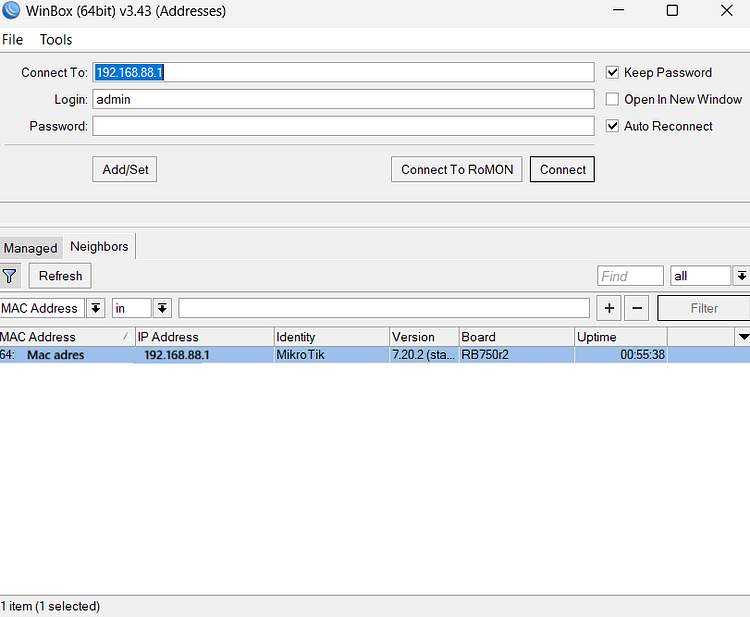Expand the 'all' search scope dropdown
Image resolution: width=750 pixels, height=617 pixels.
tap(741, 276)
